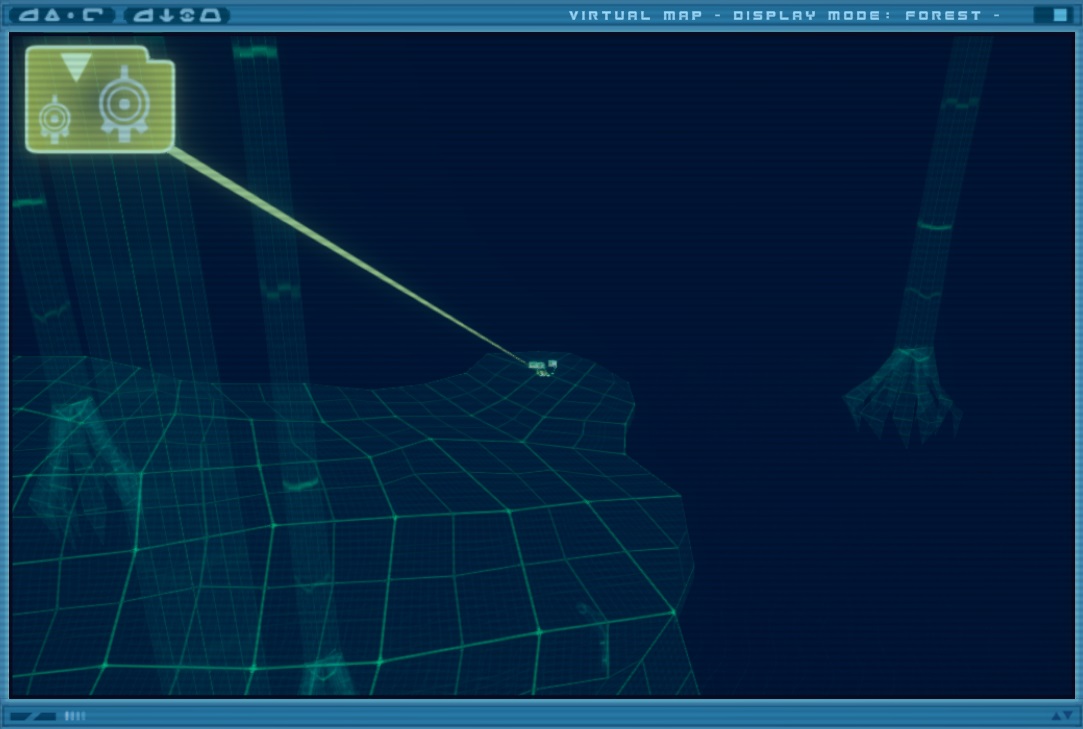The width and height of the screenshot is (1083, 729).
Task: Select the large monster icon on the folder card
Action: [124, 104]
